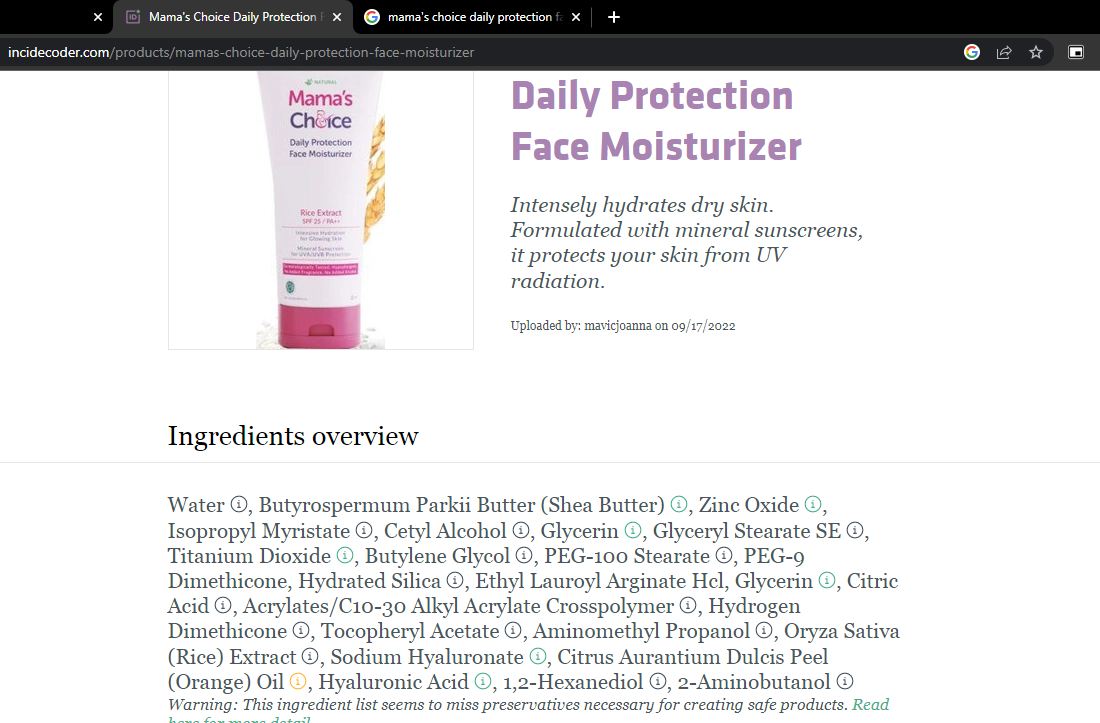1100x723 pixels.
Task: Close the Google search tab
Action: (576, 17)
